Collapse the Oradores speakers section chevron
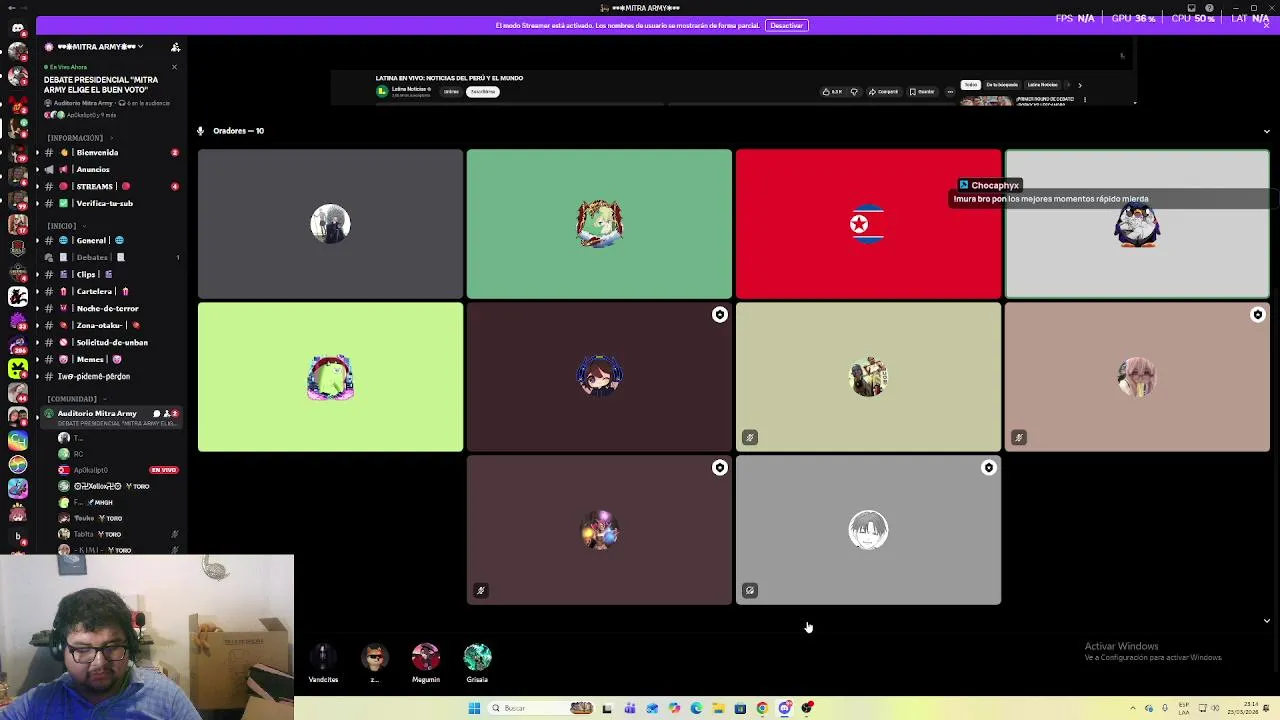This screenshot has width=1280, height=720. pyautogui.click(x=1266, y=131)
